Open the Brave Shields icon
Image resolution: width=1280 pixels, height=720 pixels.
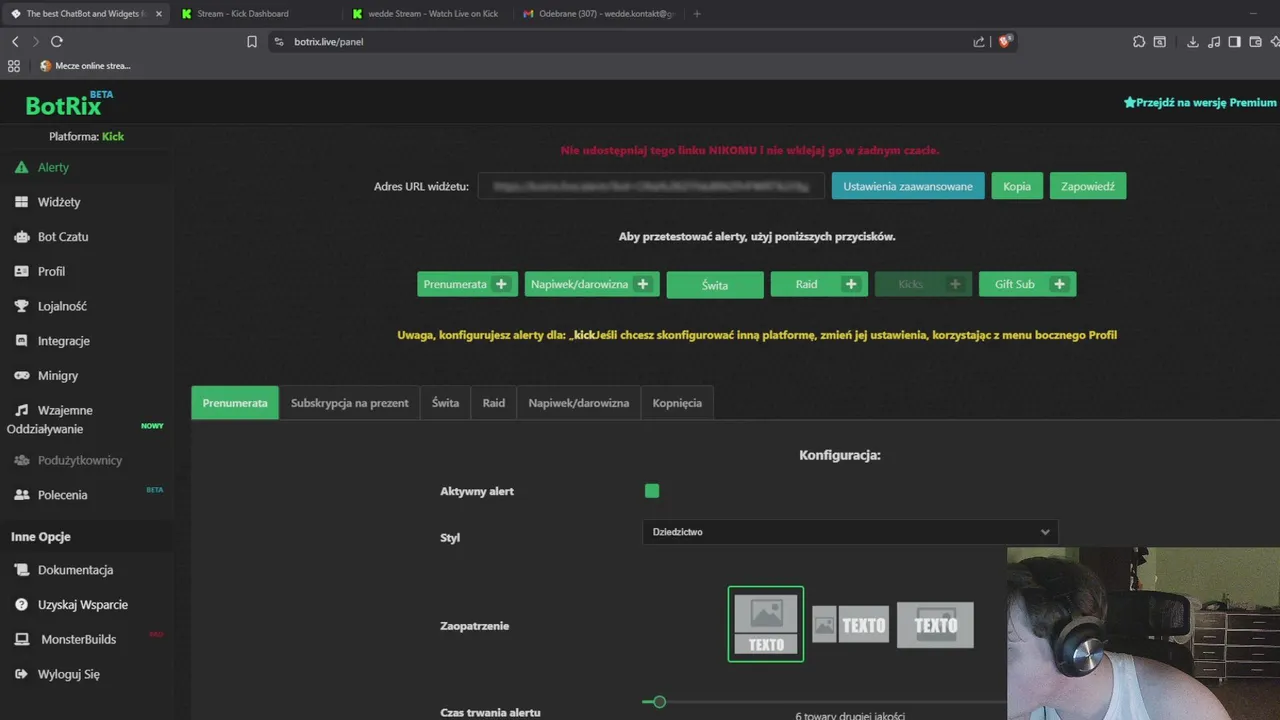pos(1006,41)
